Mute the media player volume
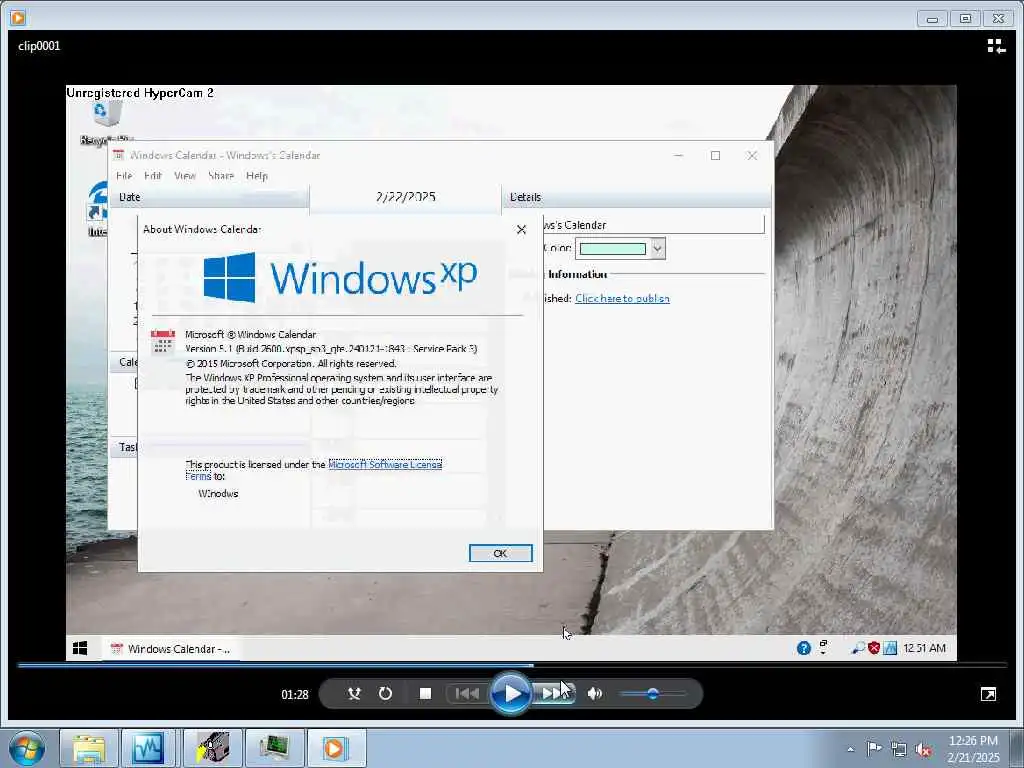 click(595, 694)
